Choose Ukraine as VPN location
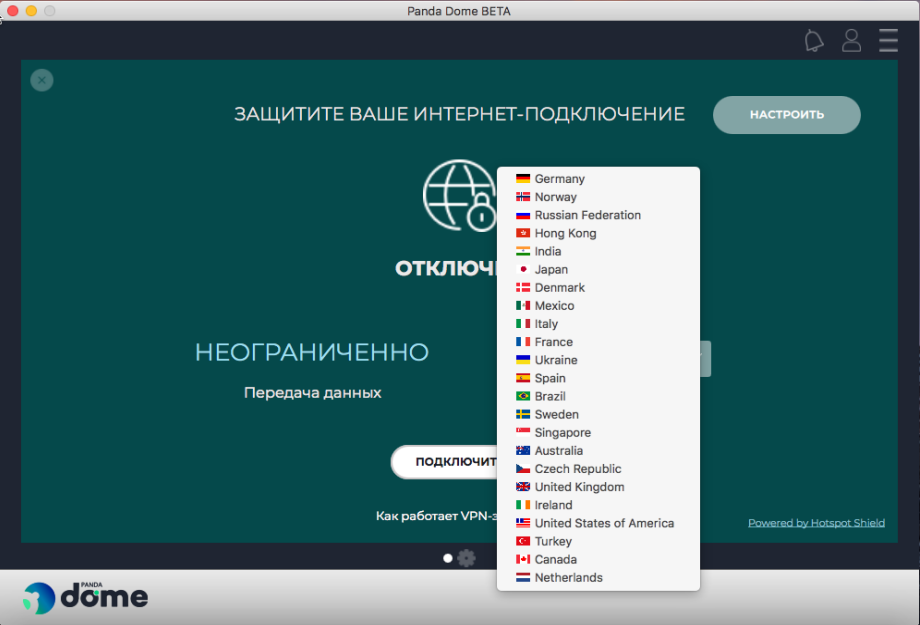Screen dimensions: 920x625 click(x=598, y=360)
